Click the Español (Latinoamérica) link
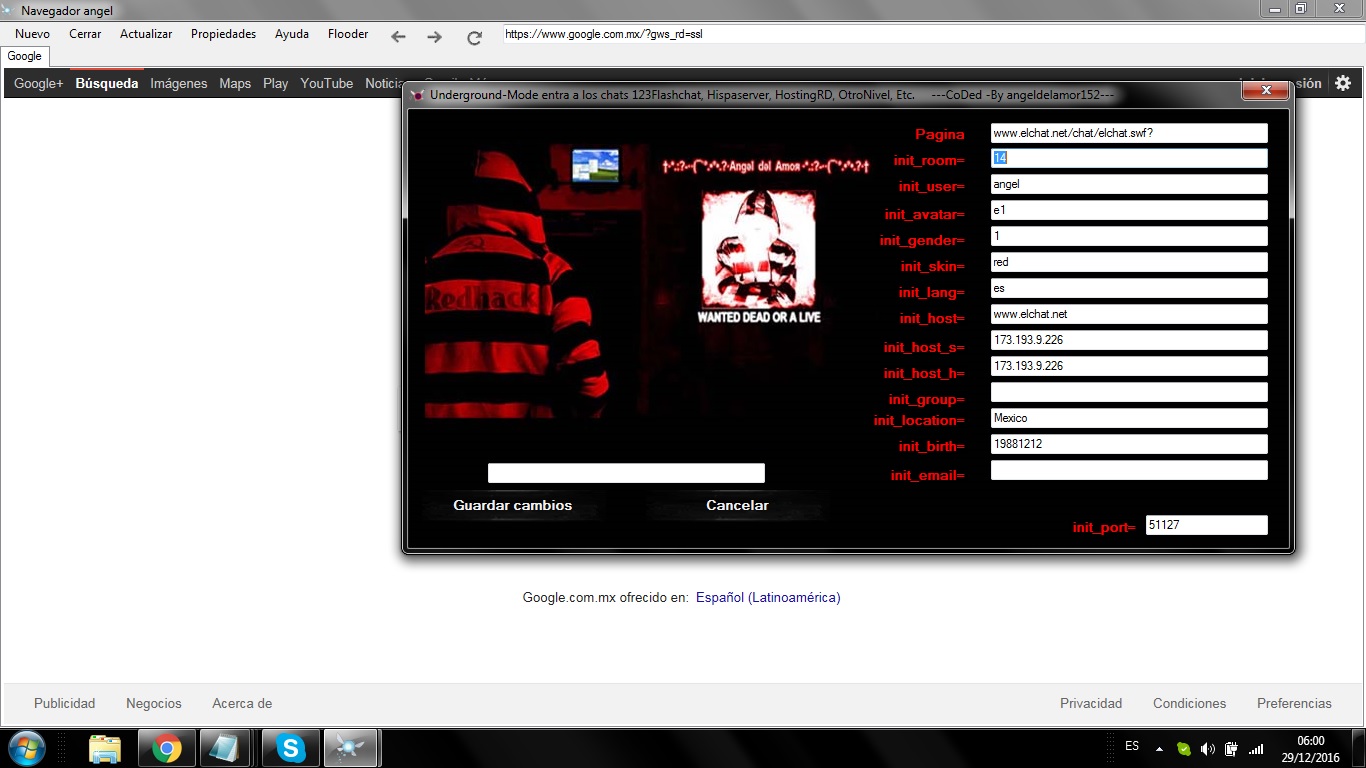 [x=768, y=597]
